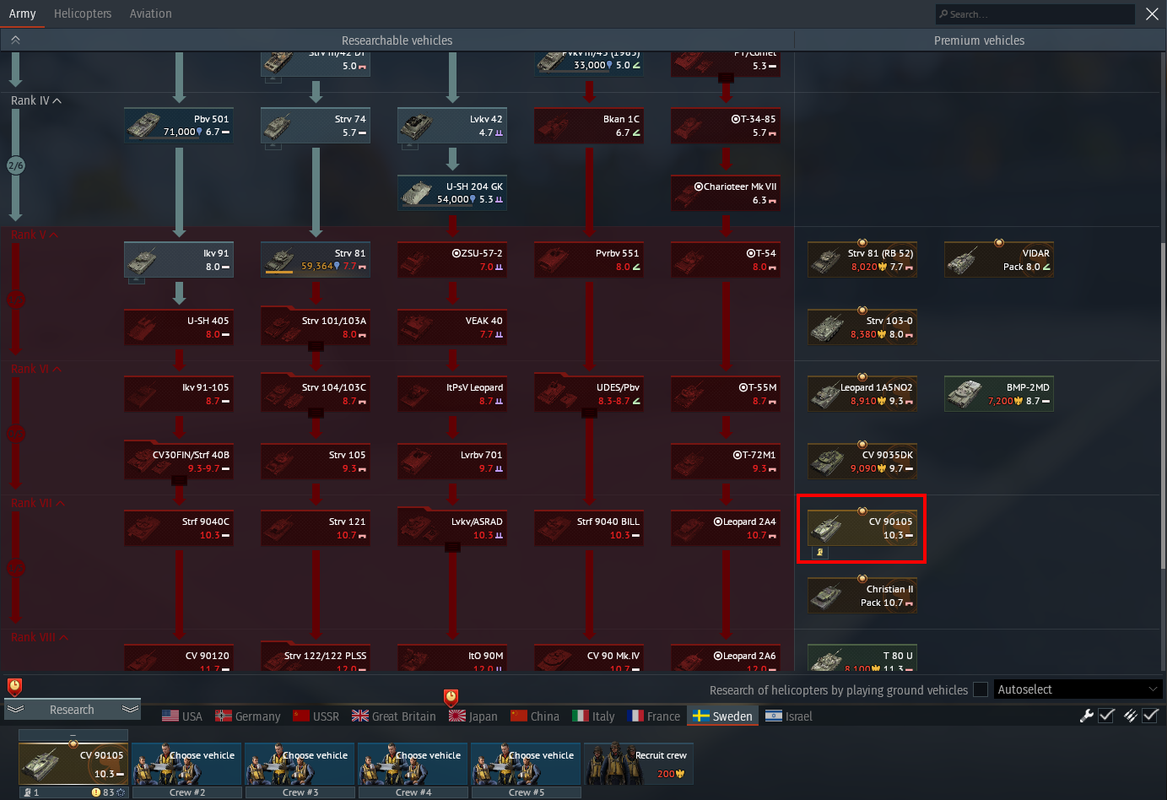This screenshot has height=800, width=1167.
Task: Select the premium CV 90105 tree card
Action: click(x=862, y=528)
